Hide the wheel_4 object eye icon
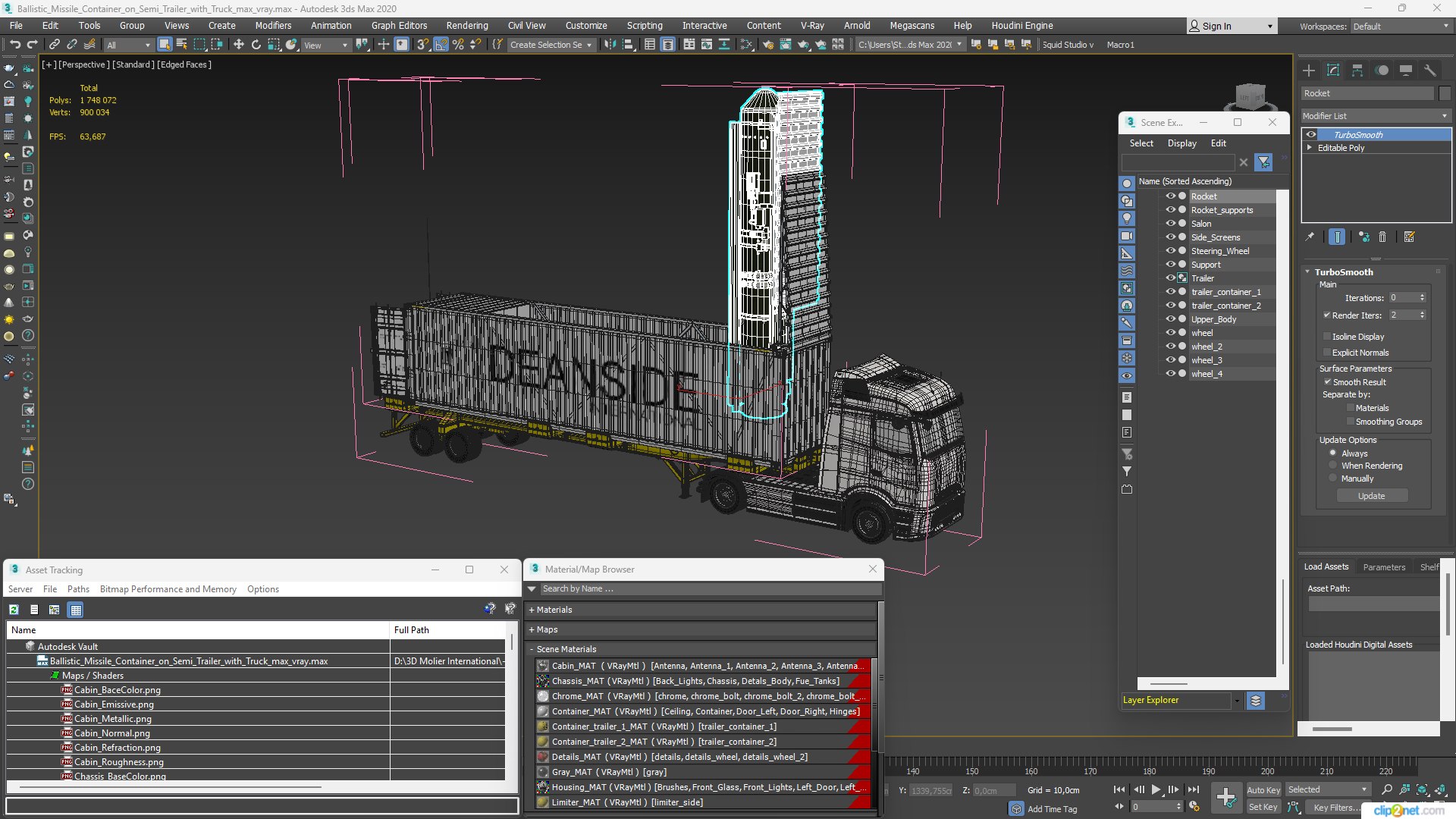The width and height of the screenshot is (1456, 819). pos(1170,374)
